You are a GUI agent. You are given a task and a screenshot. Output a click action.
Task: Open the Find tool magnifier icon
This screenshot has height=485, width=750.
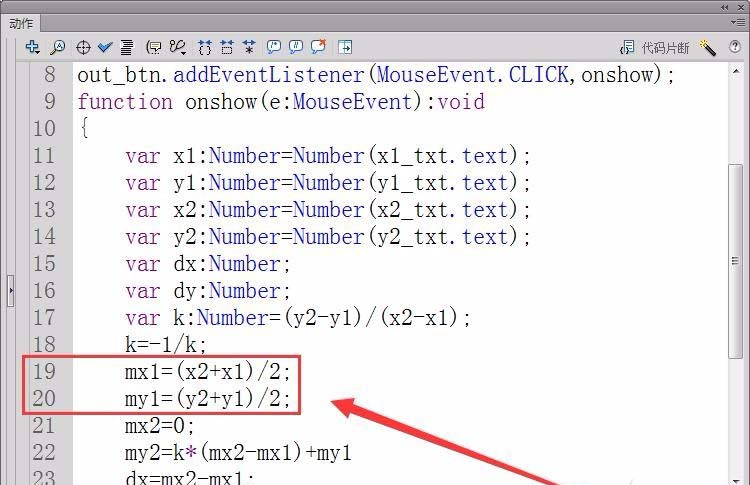pos(58,47)
